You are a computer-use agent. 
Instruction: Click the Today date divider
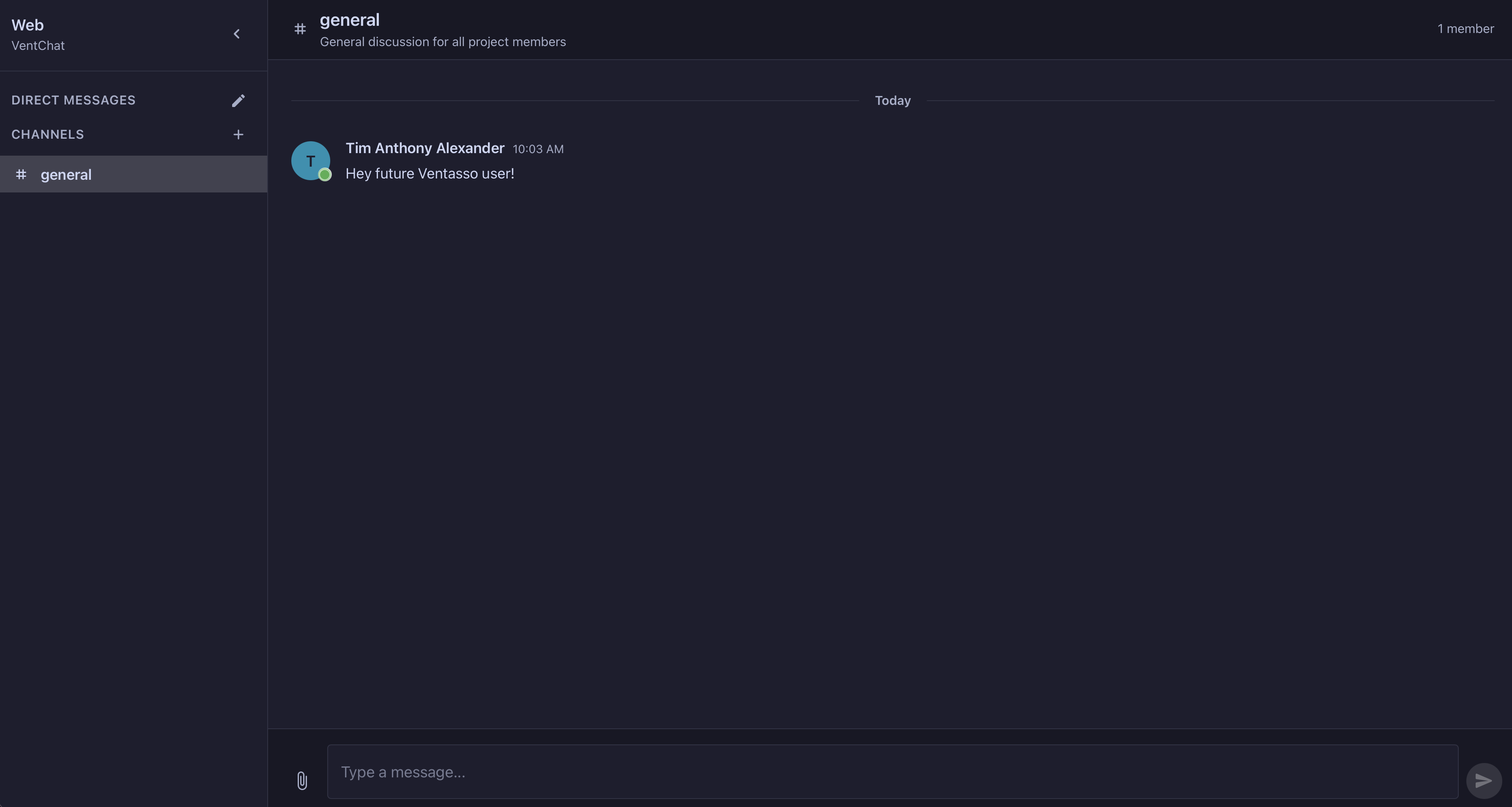click(x=892, y=101)
